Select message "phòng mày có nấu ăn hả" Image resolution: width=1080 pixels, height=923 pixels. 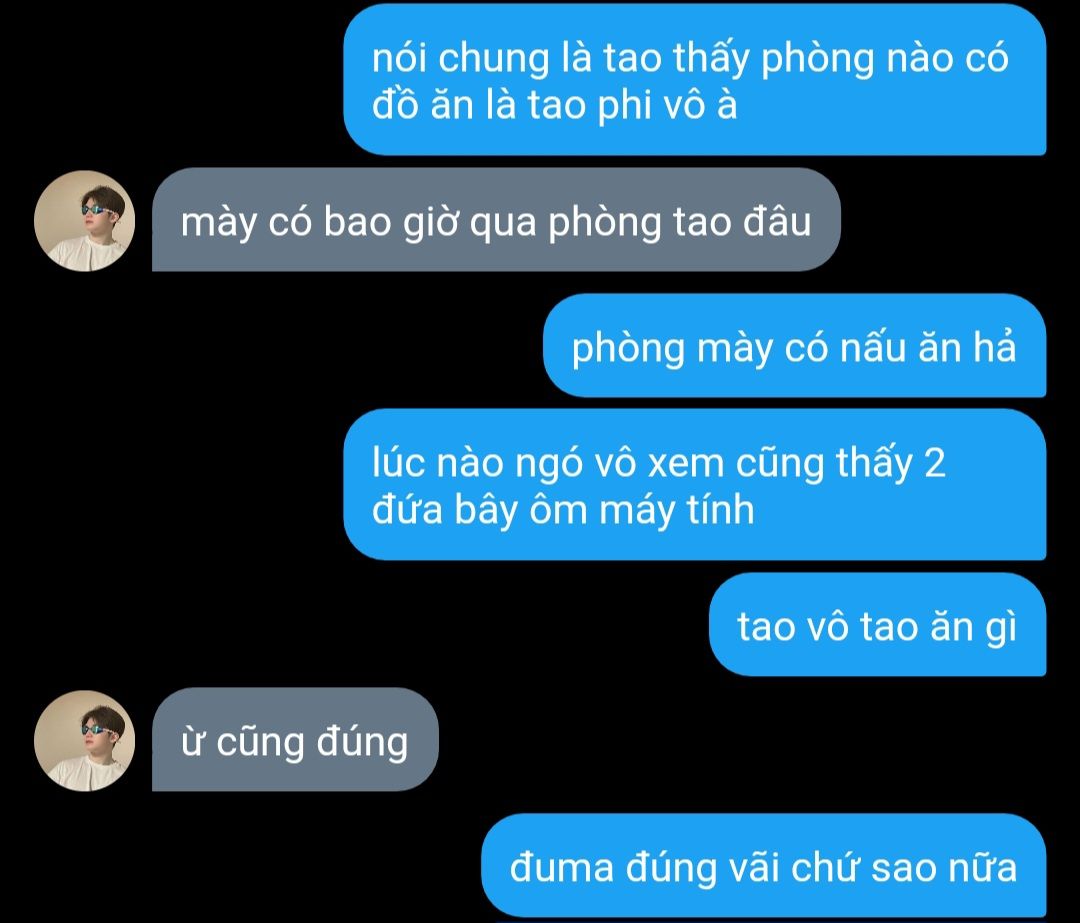point(794,346)
